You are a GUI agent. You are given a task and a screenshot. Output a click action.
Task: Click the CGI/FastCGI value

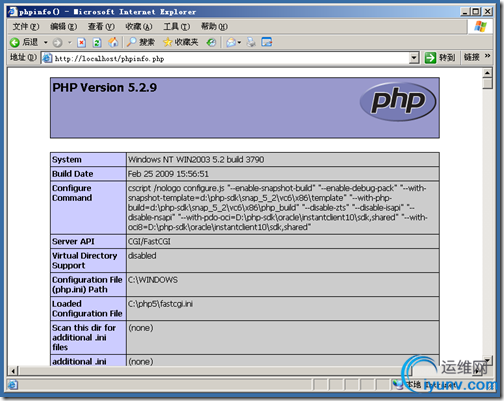click(x=149, y=241)
